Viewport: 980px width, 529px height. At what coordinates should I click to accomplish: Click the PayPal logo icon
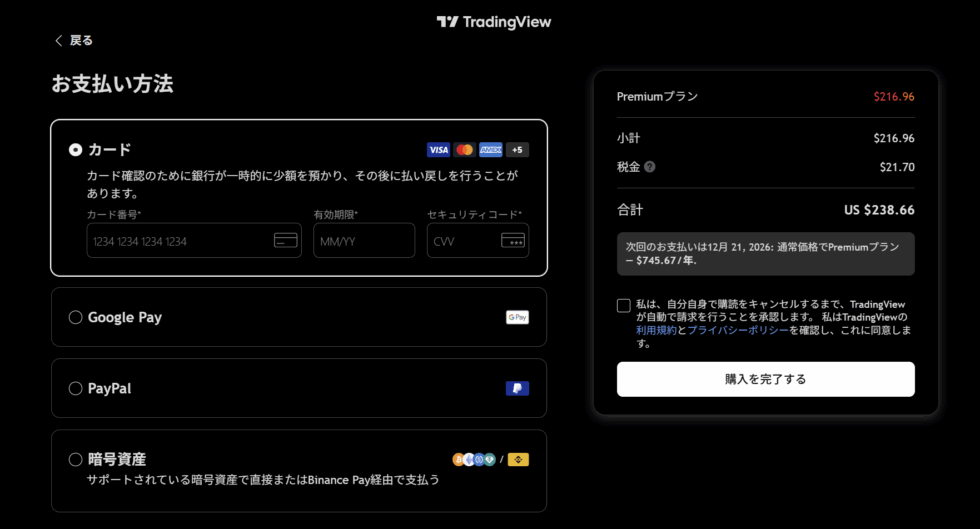[517, 388]
